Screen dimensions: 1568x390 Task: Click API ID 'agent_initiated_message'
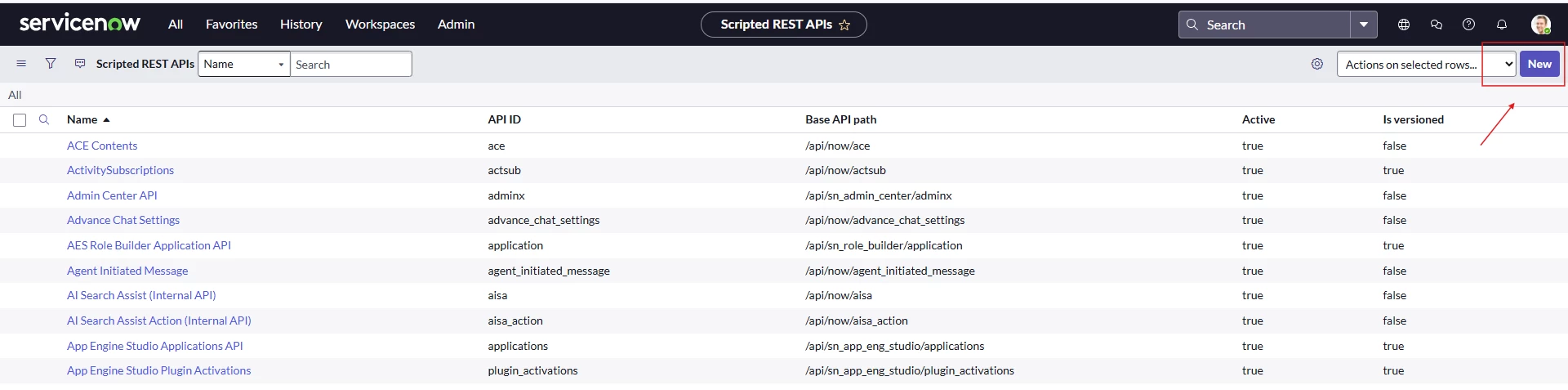(x=548, y=271)
